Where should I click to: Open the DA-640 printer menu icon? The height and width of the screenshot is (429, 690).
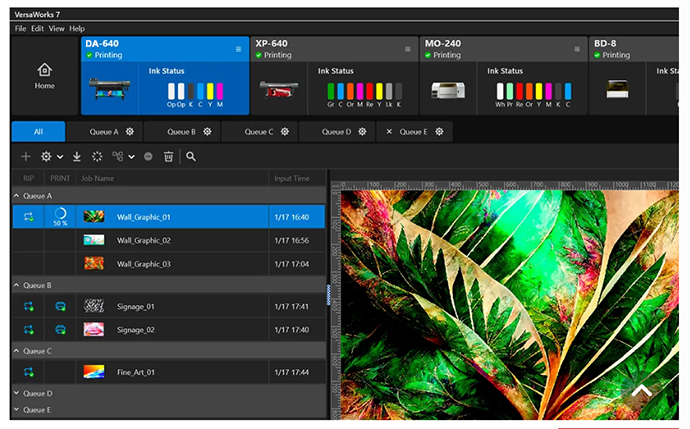click(x=238, y=49)
